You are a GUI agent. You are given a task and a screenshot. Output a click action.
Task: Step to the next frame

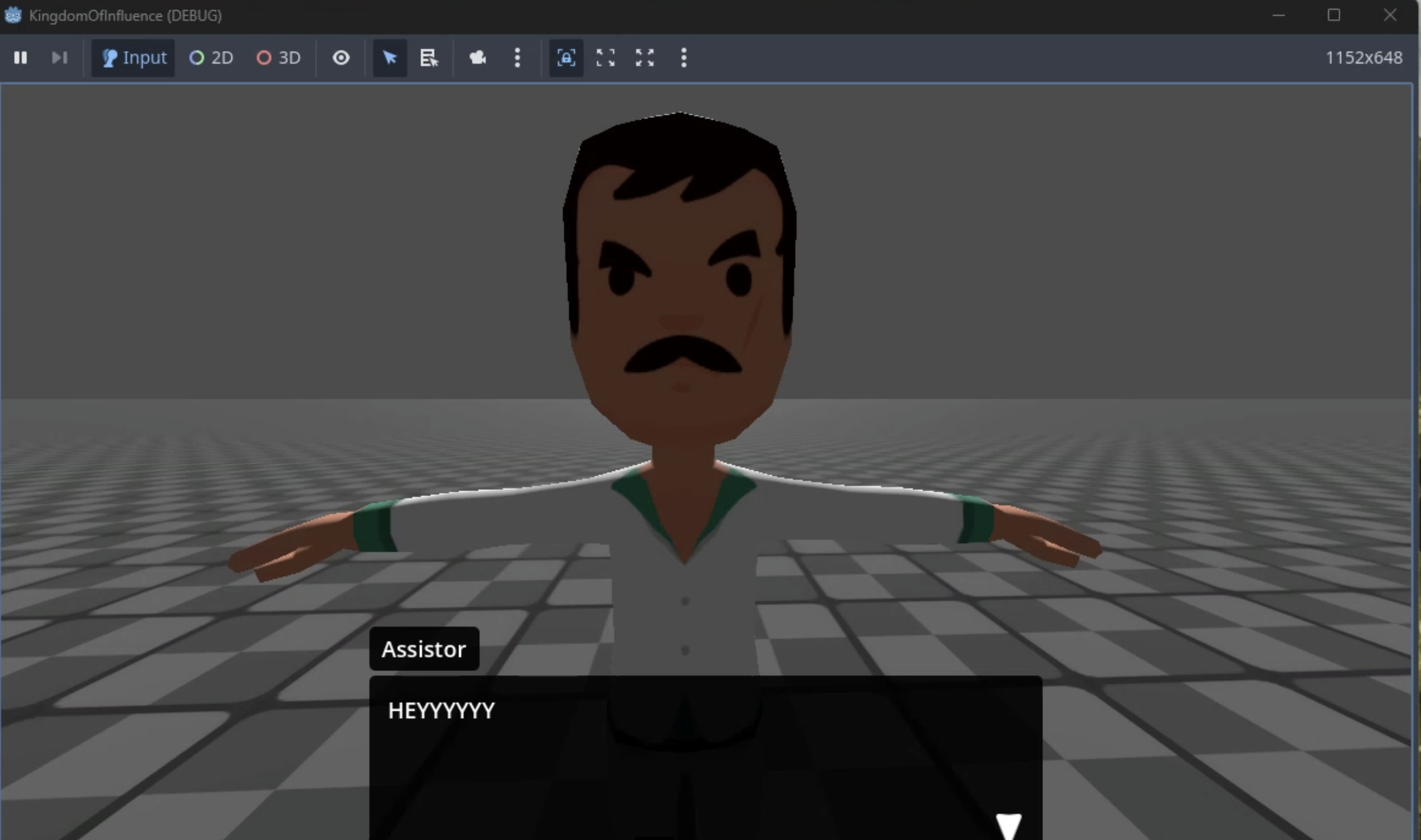click(x=59, y=57)
